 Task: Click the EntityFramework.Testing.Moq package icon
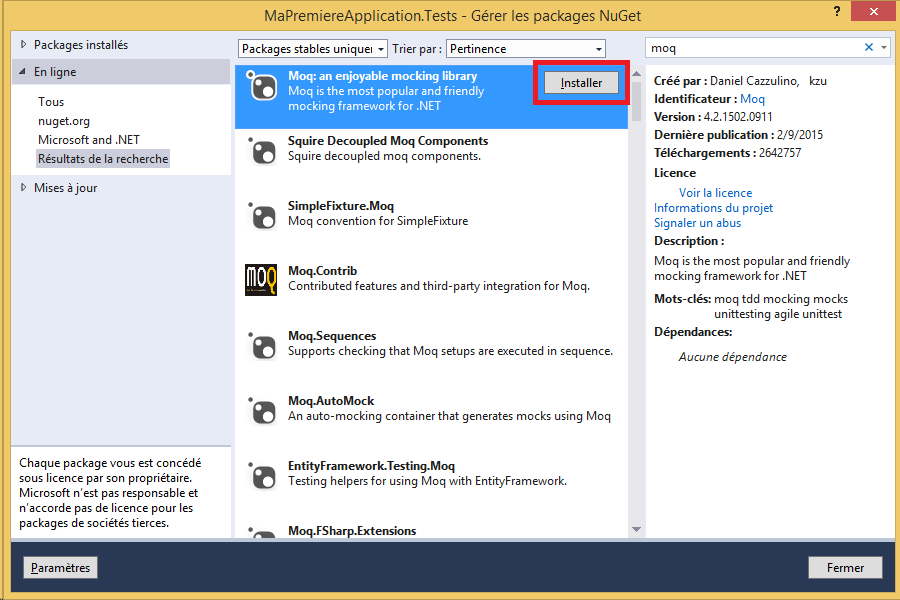click(x=262, y=476)
